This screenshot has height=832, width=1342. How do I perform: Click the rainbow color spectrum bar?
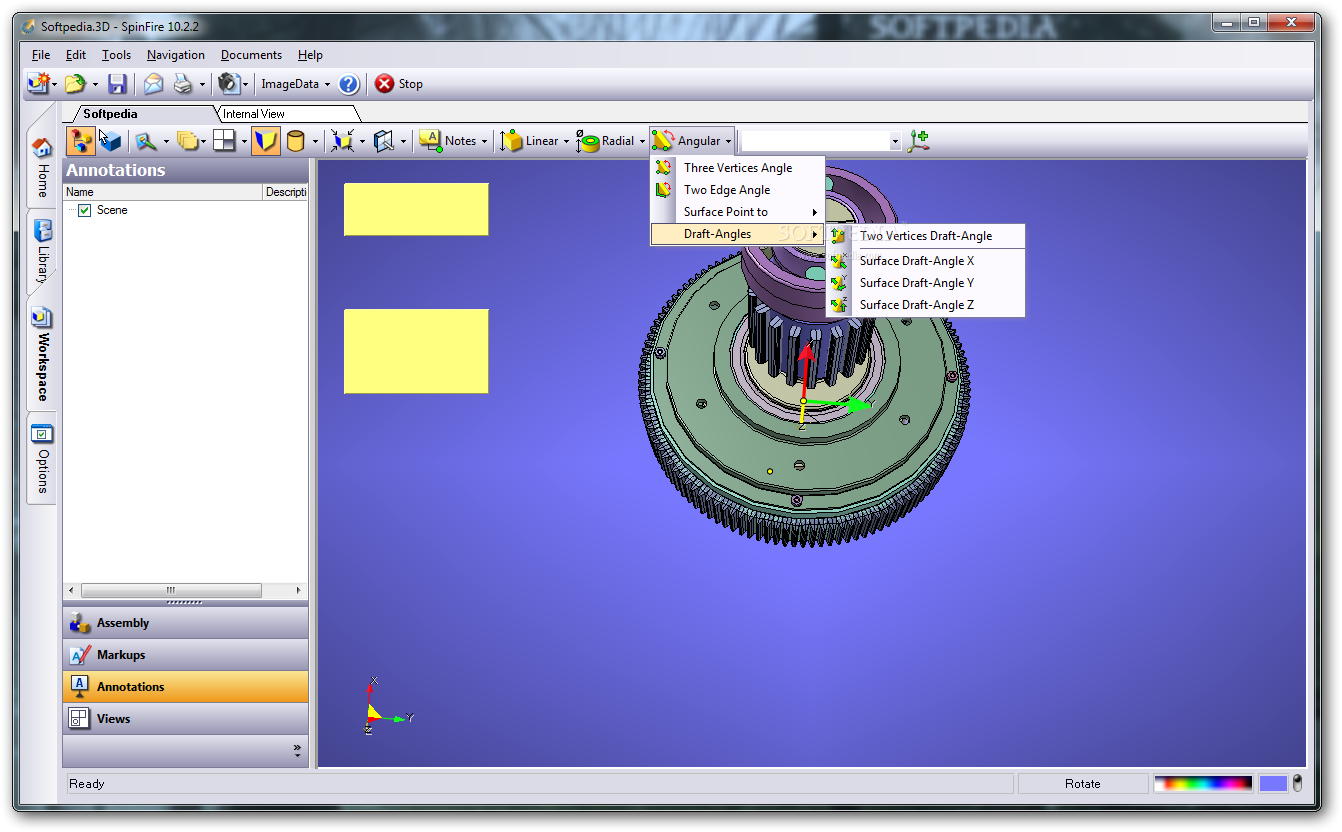point(1203,783)
